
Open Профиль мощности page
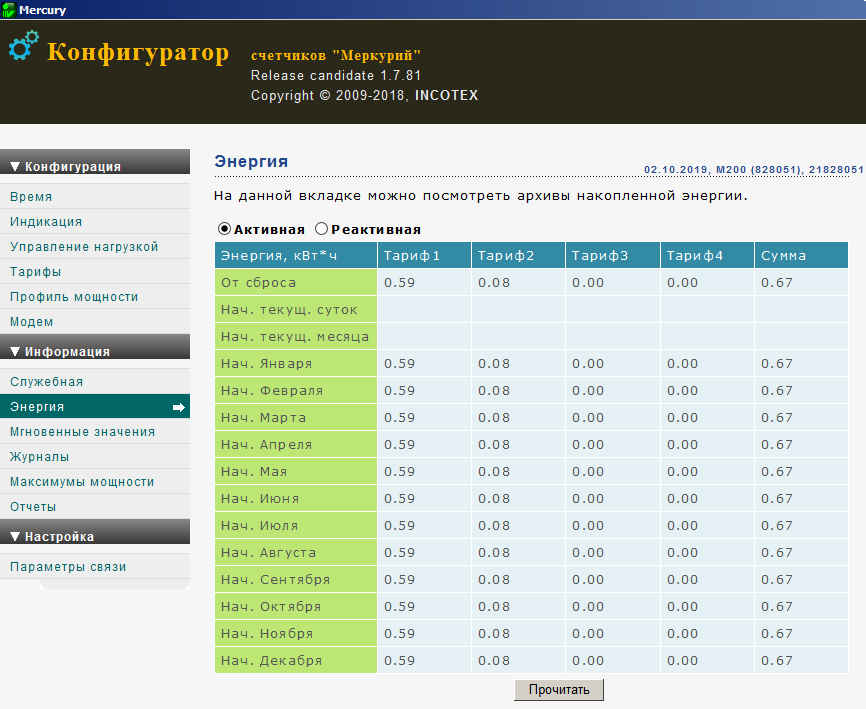95,297
